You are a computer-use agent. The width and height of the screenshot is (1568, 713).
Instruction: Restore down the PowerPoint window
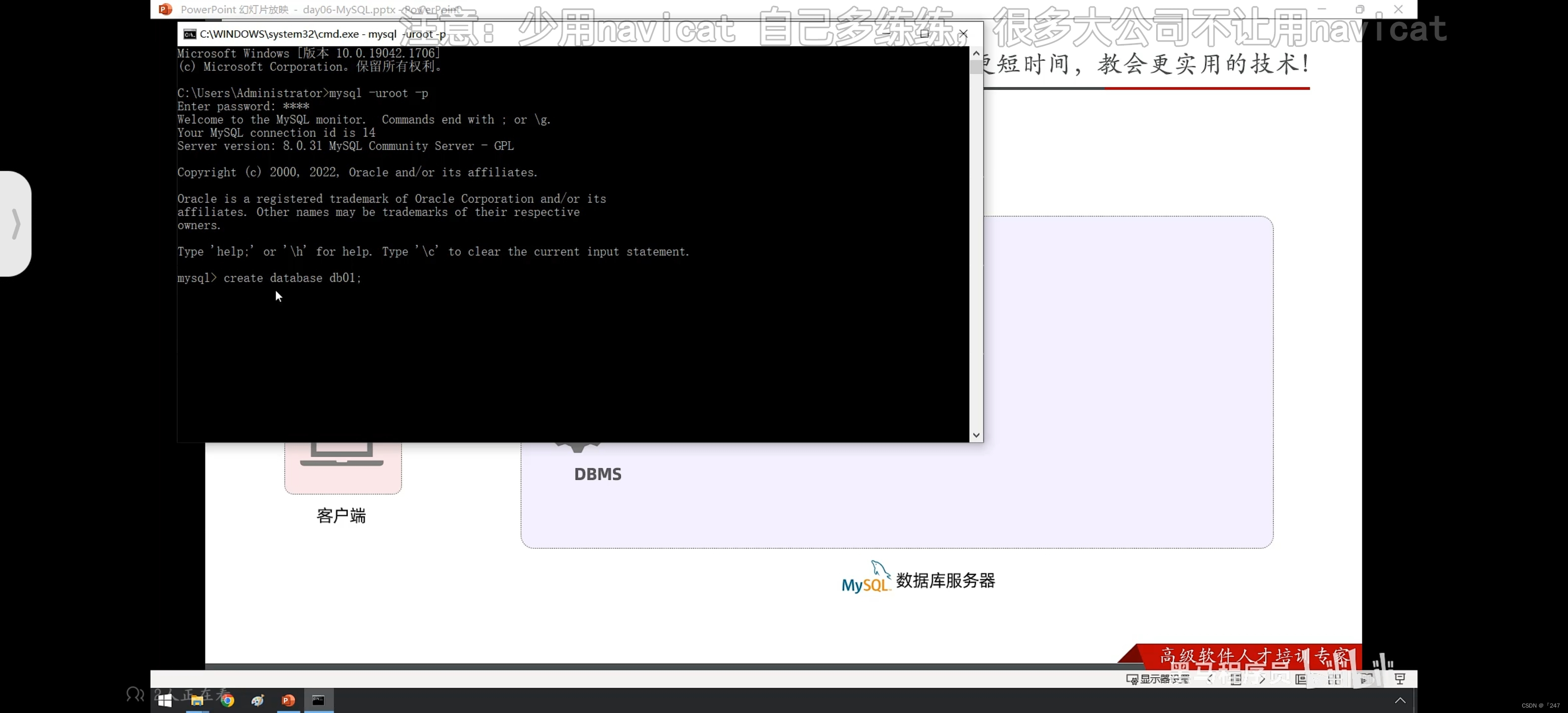tap(1360, 9)
